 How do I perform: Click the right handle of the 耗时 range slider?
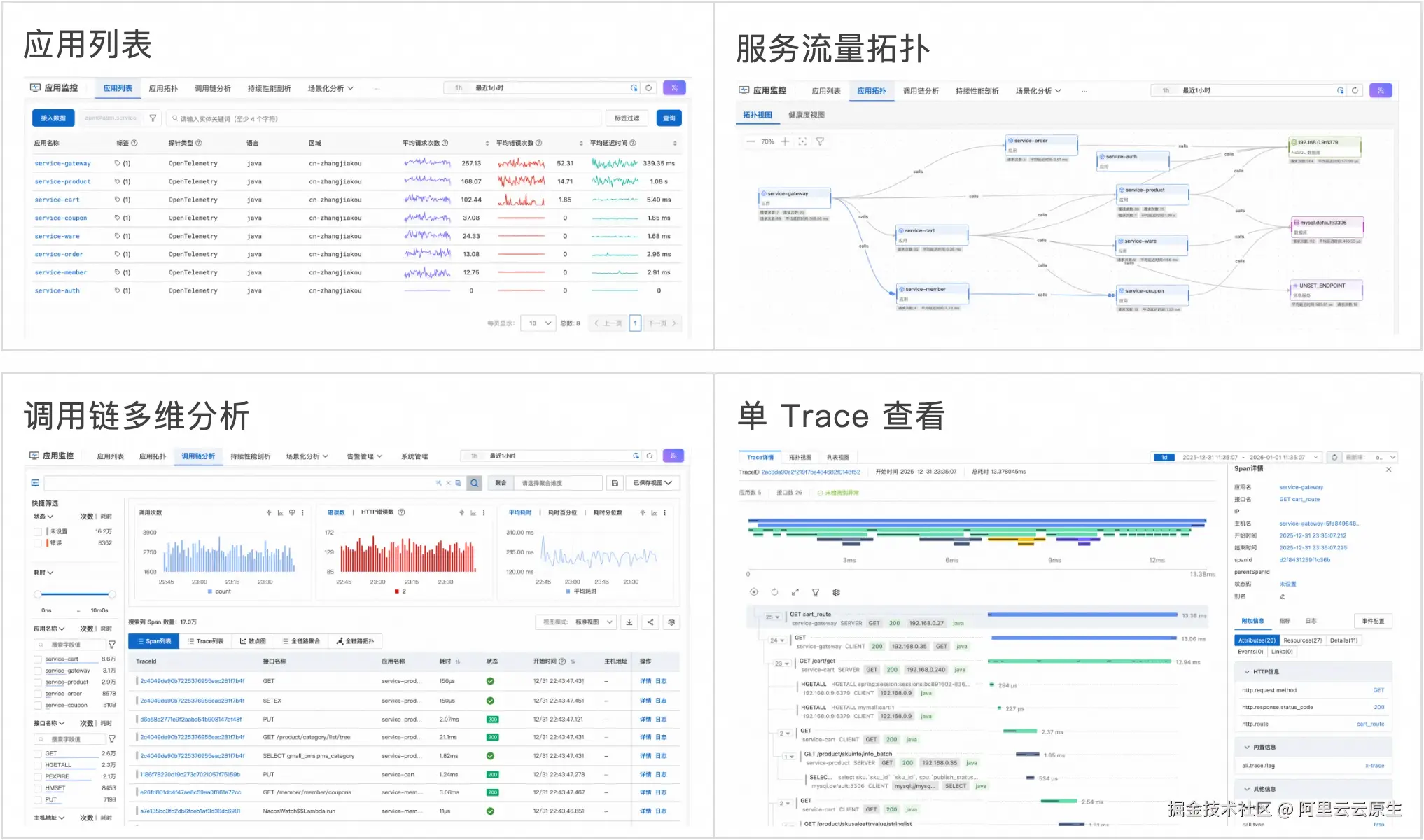[112, 594]
